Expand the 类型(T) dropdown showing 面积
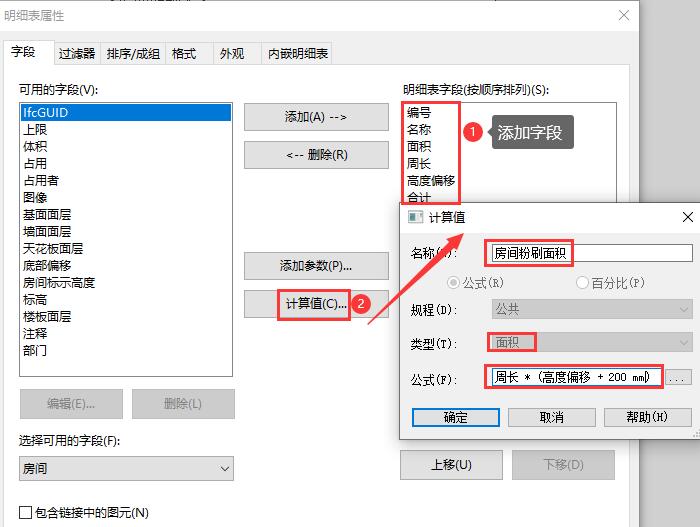The image size is (700, 527). [592, 343]
